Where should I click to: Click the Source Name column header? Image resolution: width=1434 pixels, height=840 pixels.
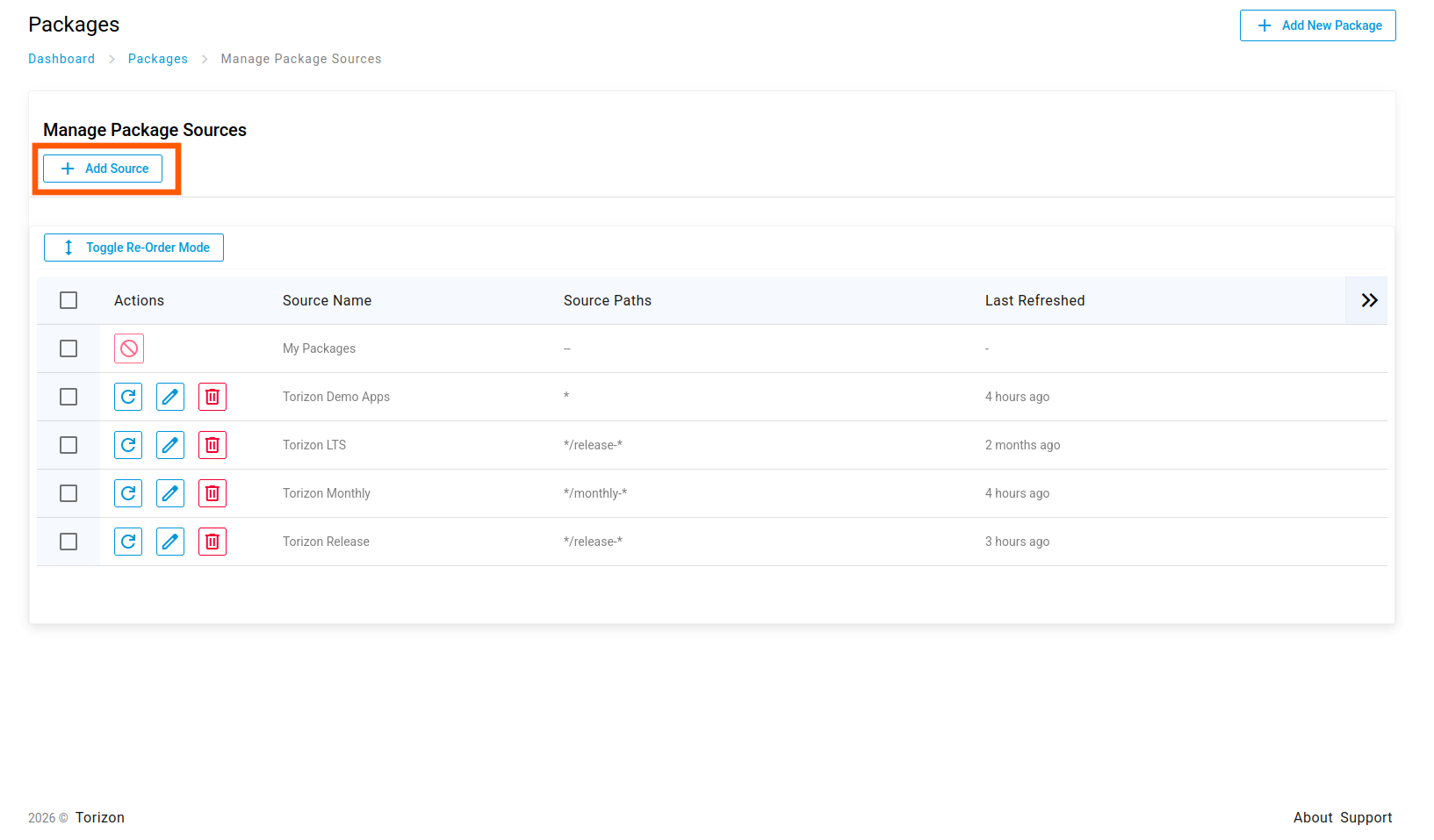coord(327,300)
